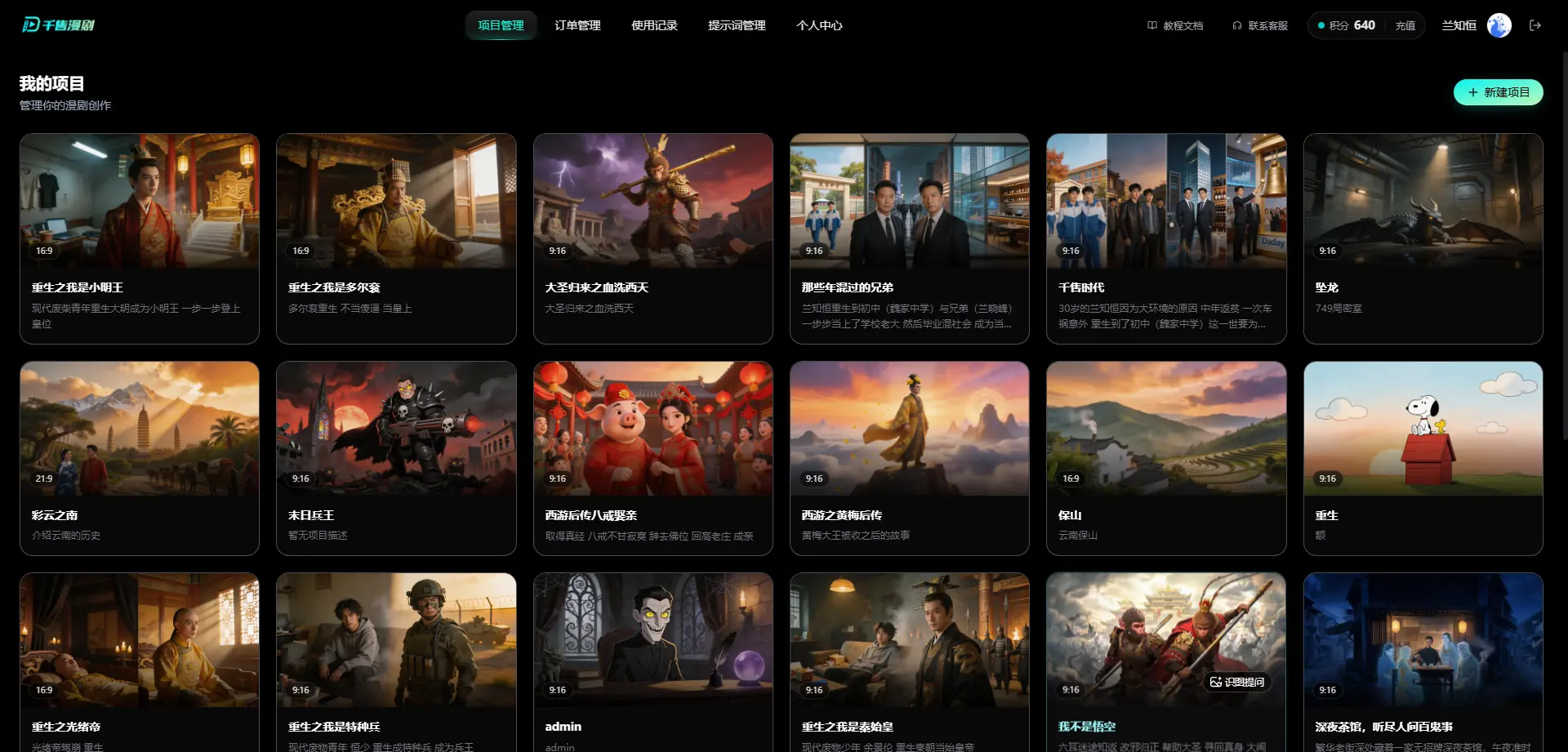Open the 重生之我是秦始皇 project thumbnail

tap(910, 640)
